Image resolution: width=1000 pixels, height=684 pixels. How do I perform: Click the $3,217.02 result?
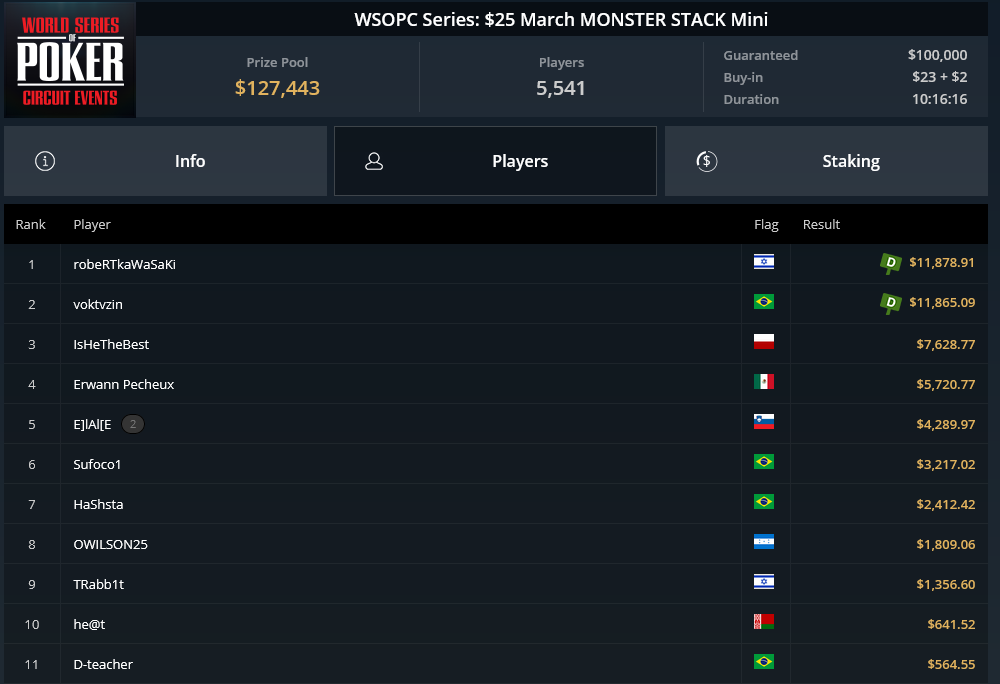pos(946,465)
